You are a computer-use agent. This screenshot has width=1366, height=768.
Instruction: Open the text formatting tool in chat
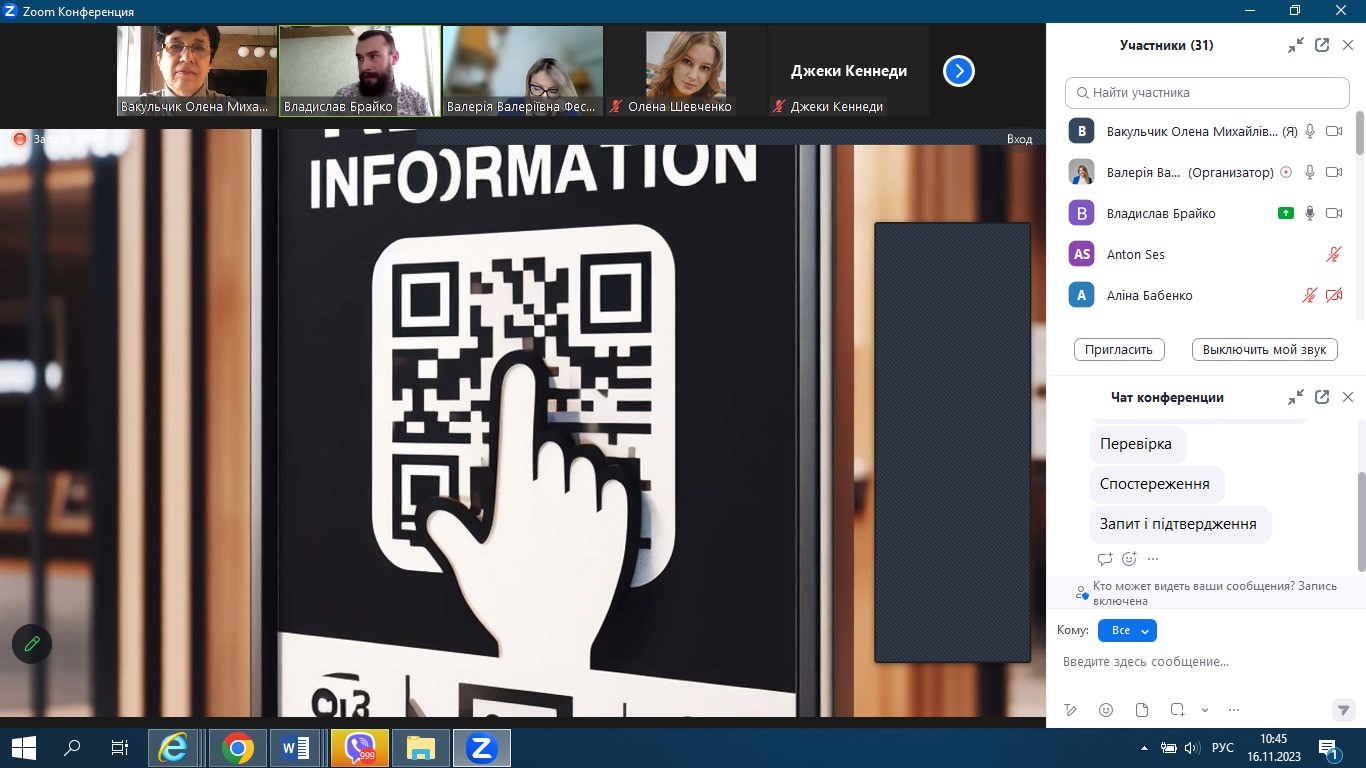click(1071, 710)
